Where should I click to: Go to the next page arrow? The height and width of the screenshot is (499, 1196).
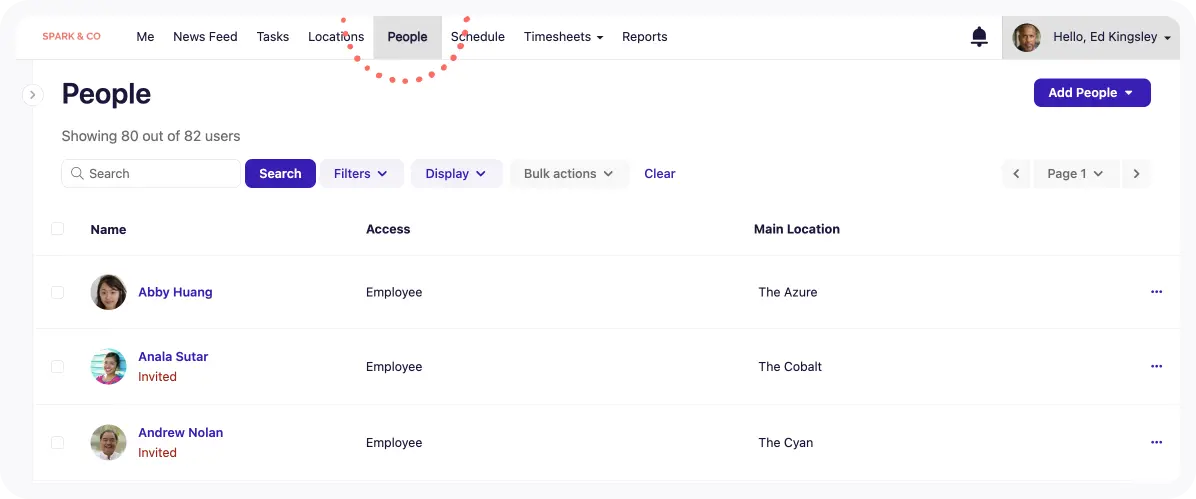click(x=1136, y=174)
